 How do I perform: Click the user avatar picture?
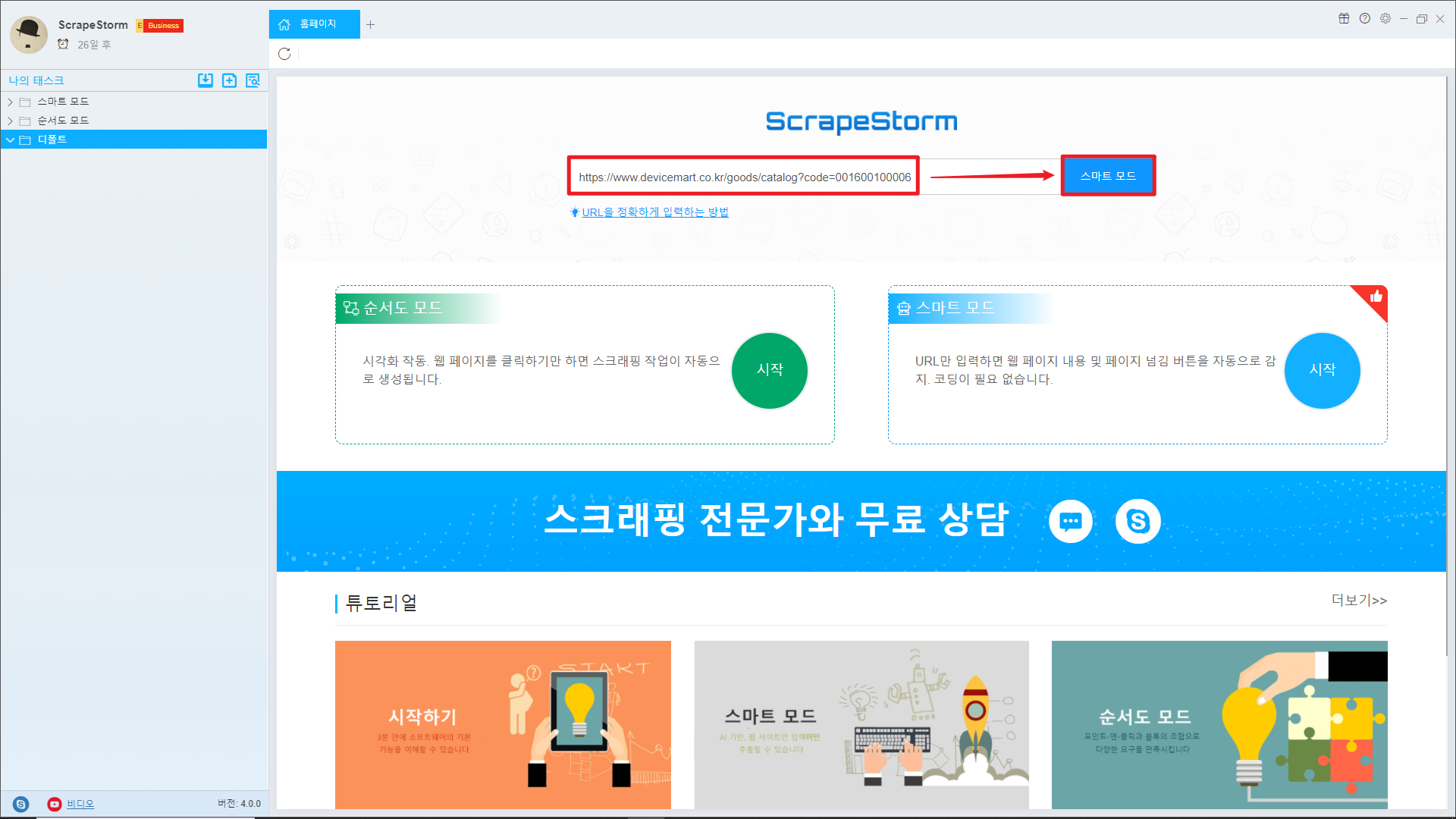point(29,34)
